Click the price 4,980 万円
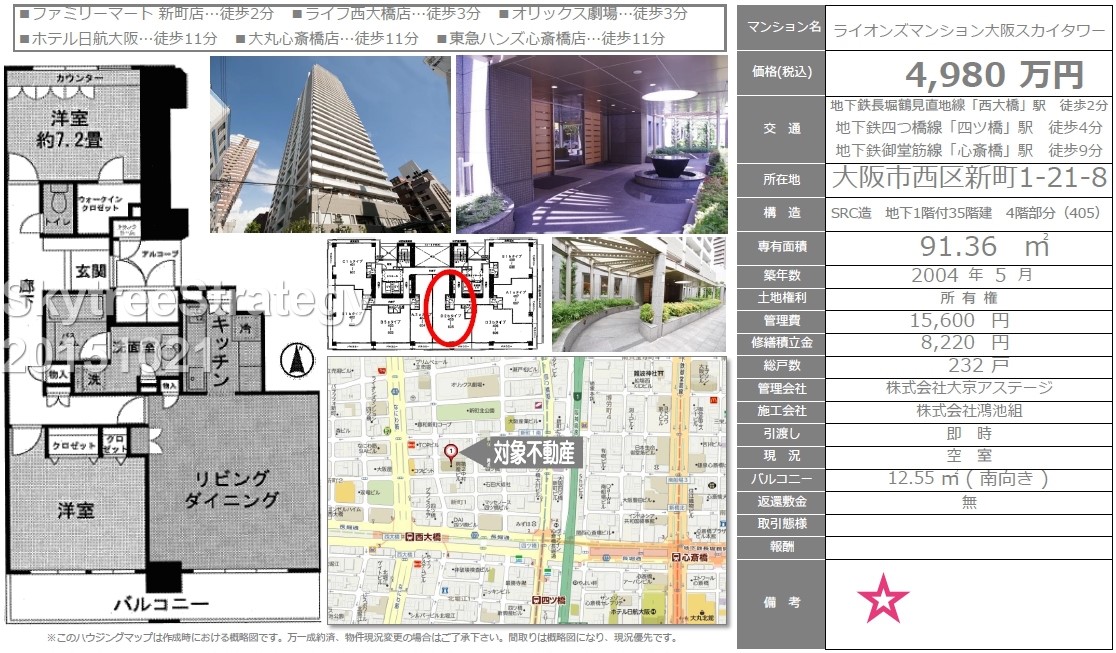Screen dimensions: 1116x653 click(x=994, y=73)
